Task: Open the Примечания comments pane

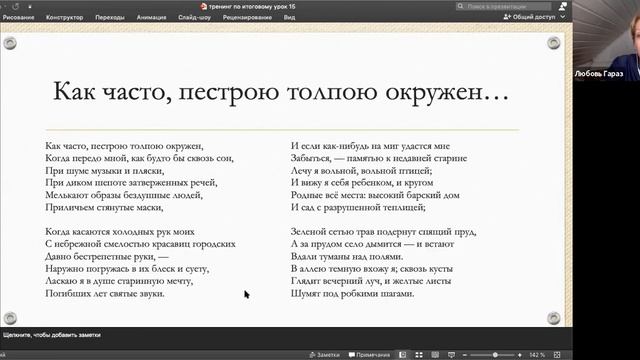Action: (x=369, y=355)
